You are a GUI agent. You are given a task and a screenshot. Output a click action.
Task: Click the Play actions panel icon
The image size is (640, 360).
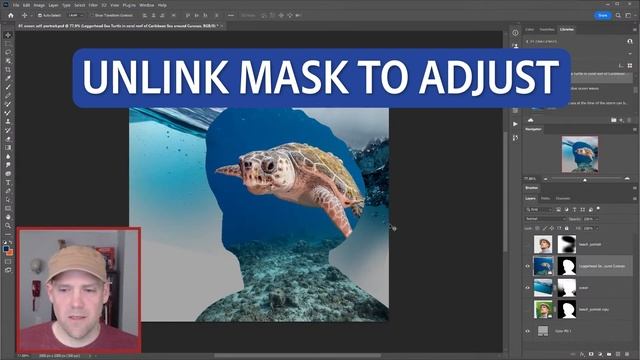click(516, 124)
